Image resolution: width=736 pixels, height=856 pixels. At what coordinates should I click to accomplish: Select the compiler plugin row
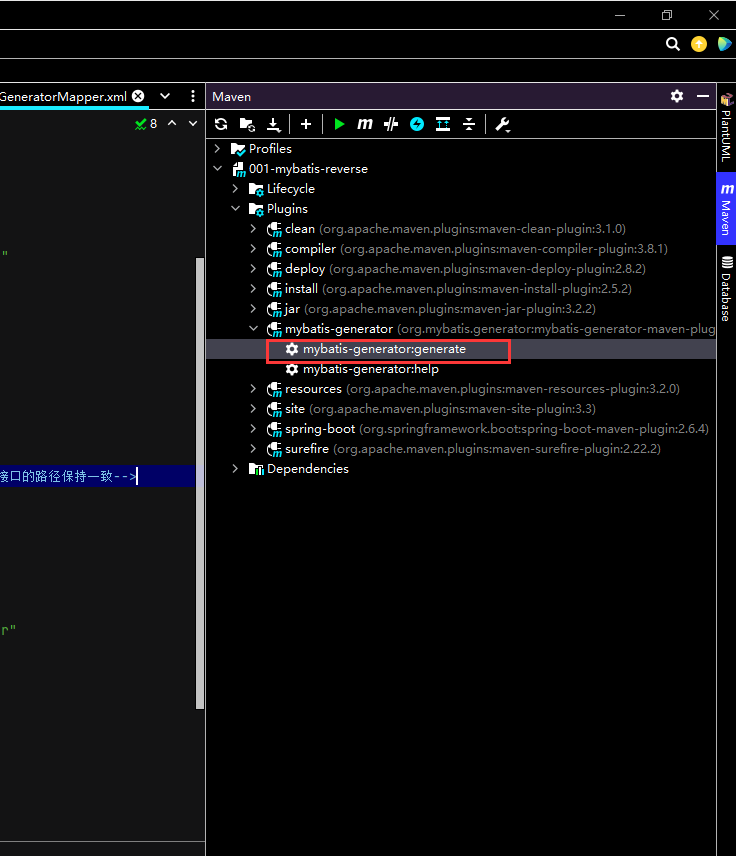pyautogui.click(x=461, y=248)
